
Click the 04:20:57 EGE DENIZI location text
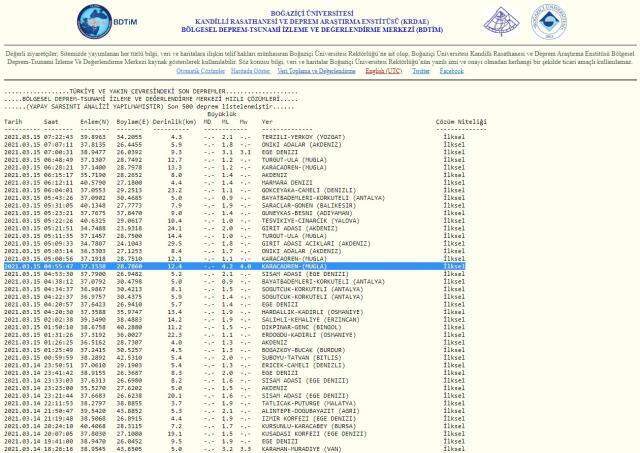280,304
